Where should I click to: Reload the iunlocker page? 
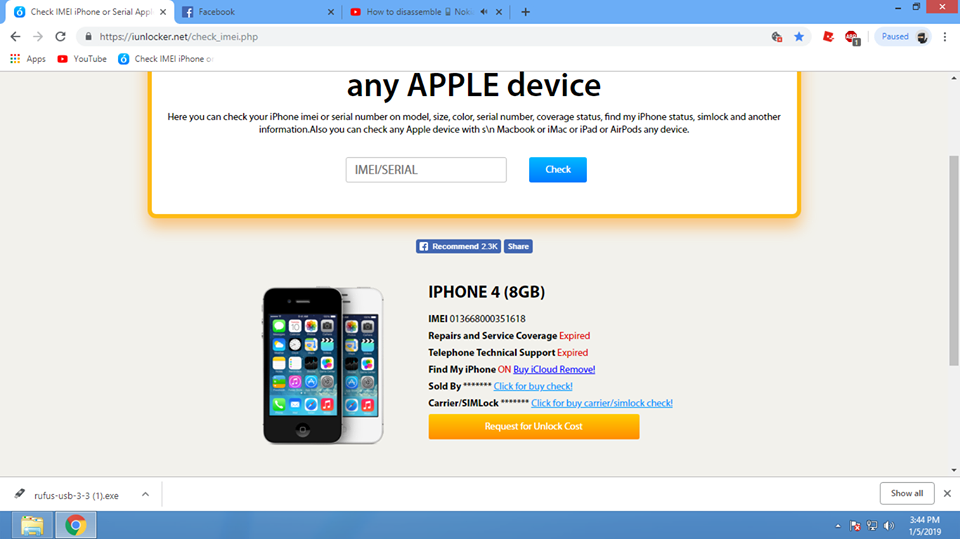[60, 37]
